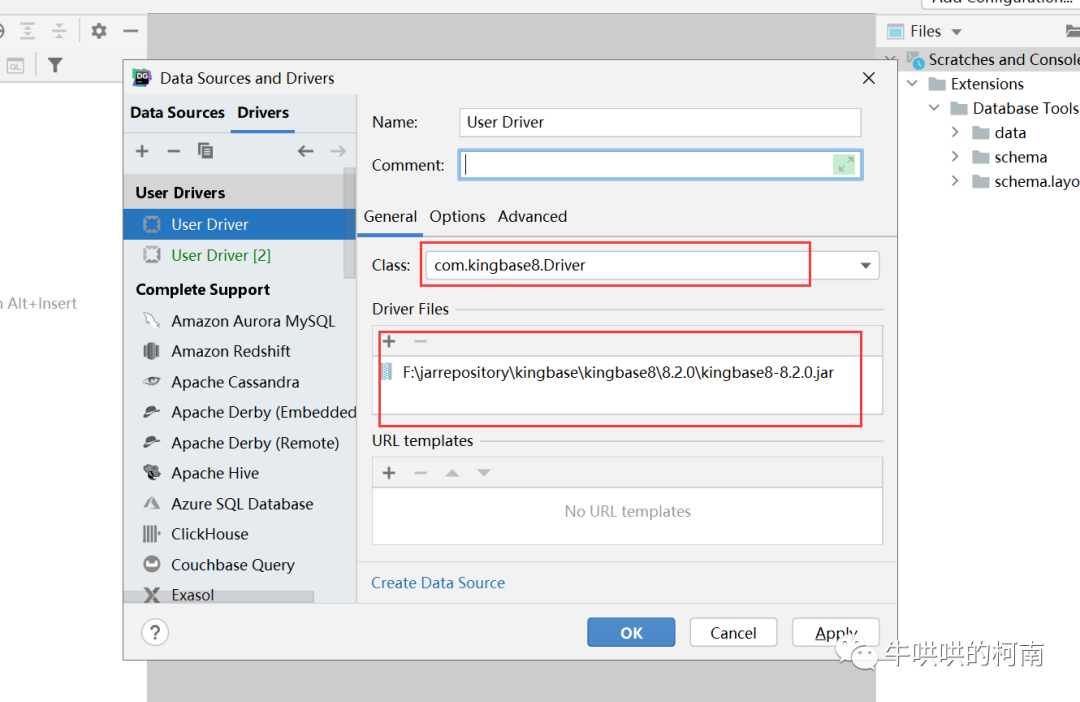Image resolution: width=1080 pixels, height=702 pixels.
Task: Click the expand all icon in toolbar
Action: pos(28,31)
